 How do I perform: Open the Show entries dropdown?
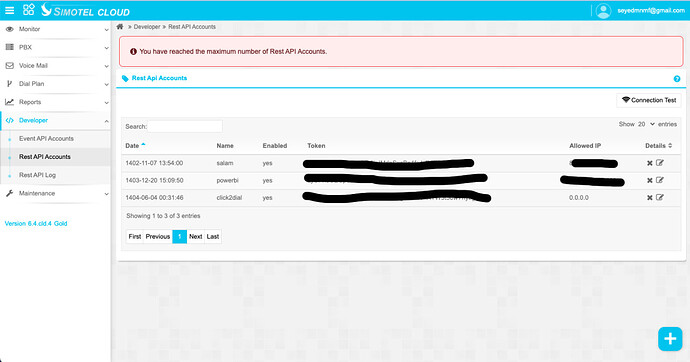pyautogui.click(x=646, y=124)
